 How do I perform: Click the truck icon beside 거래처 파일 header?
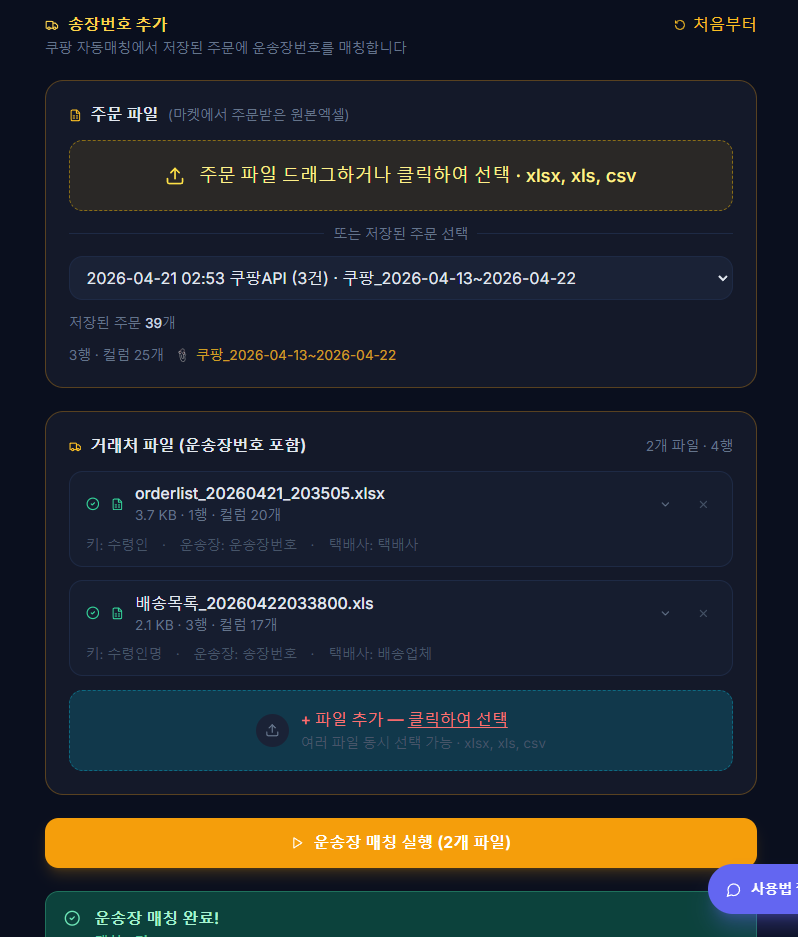coord(74,445)
